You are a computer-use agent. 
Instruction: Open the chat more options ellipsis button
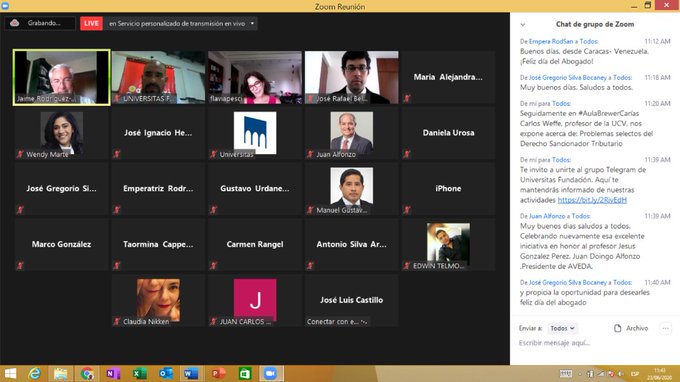[665, 328]
